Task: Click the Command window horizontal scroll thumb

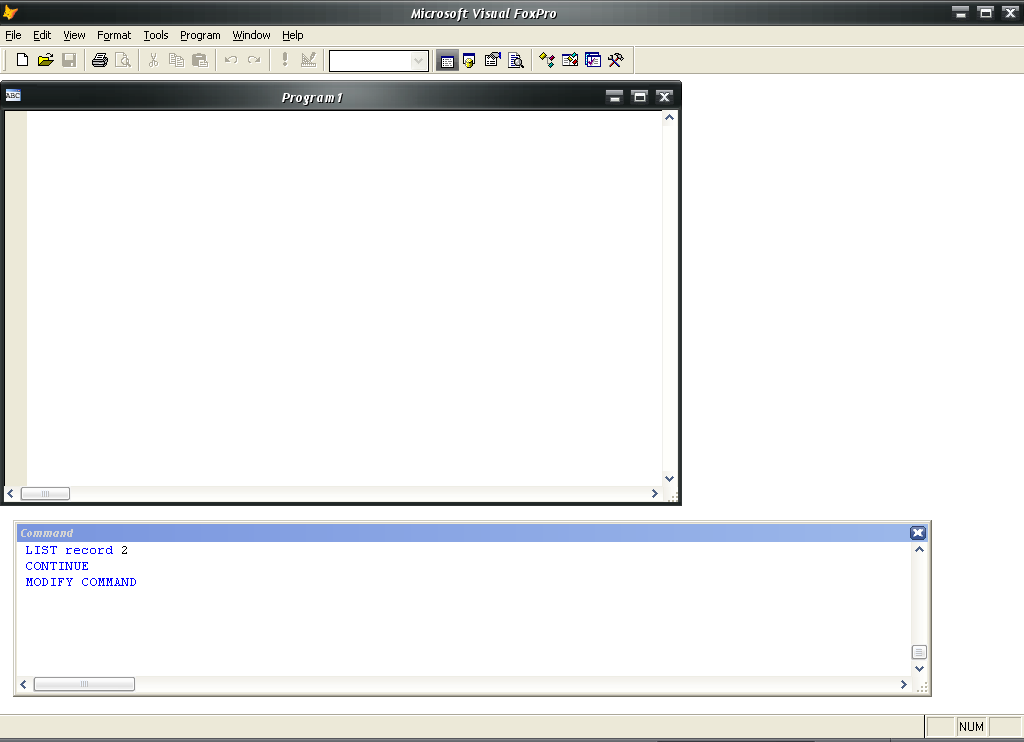Action: click(84, 684)
